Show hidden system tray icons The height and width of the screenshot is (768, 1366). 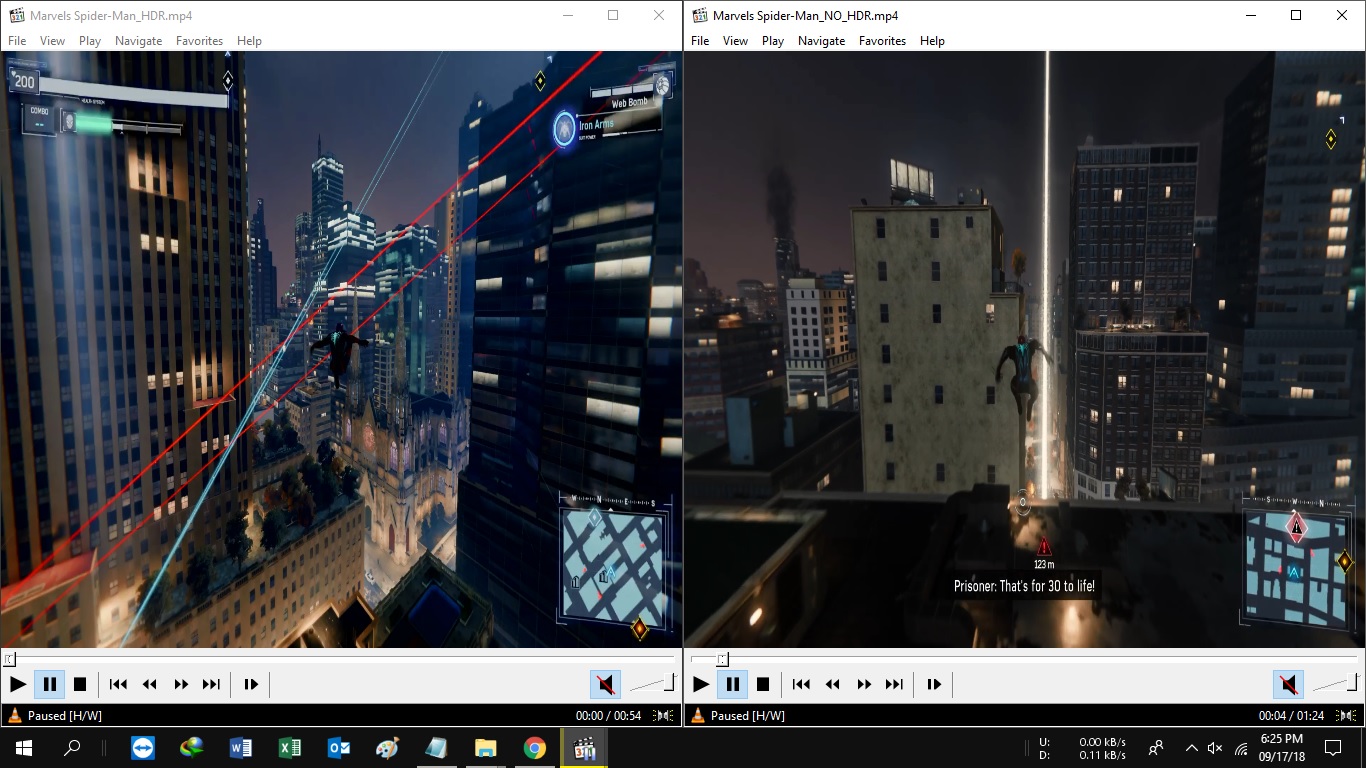[1191, 748]
